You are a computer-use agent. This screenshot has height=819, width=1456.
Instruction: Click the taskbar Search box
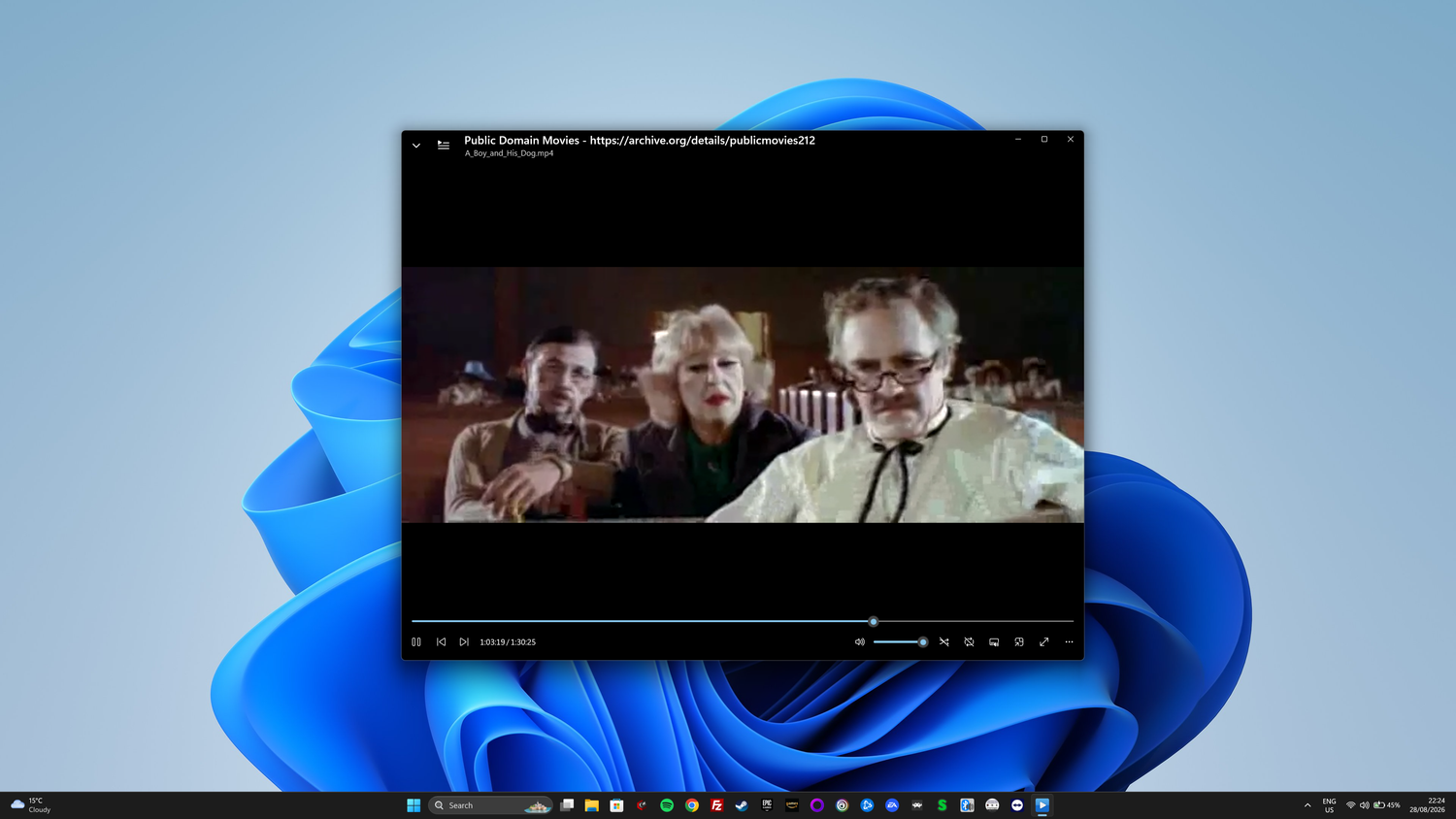click(490, 805)
